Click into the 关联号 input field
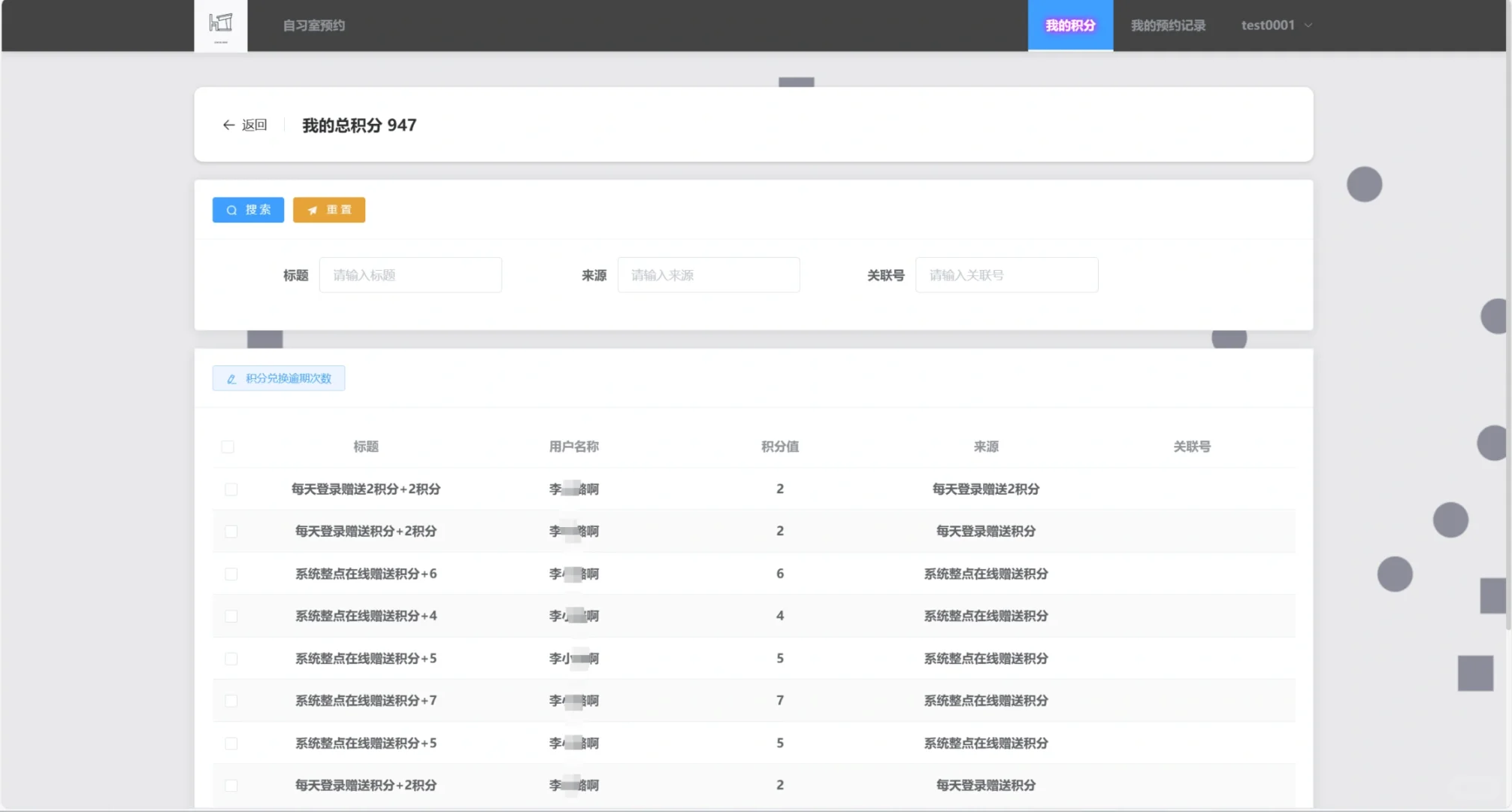The image size is (1512, 812). pyautogui.click(x=1006, y=275)
